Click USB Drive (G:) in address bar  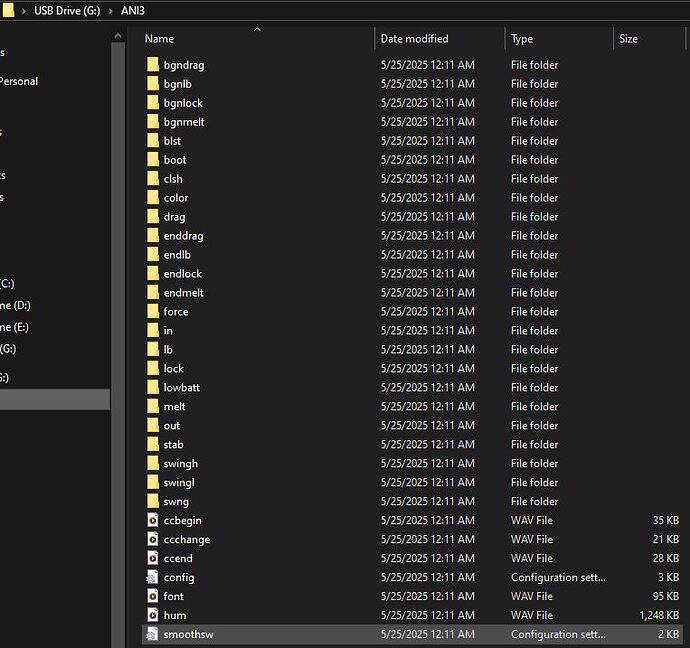(x=65, y=10)
